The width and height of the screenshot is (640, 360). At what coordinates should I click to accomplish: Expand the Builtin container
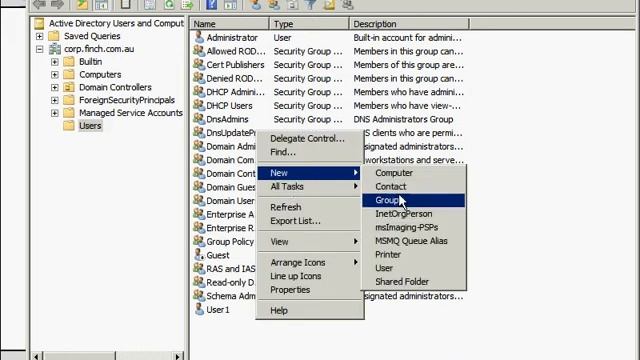click(55, 62)
